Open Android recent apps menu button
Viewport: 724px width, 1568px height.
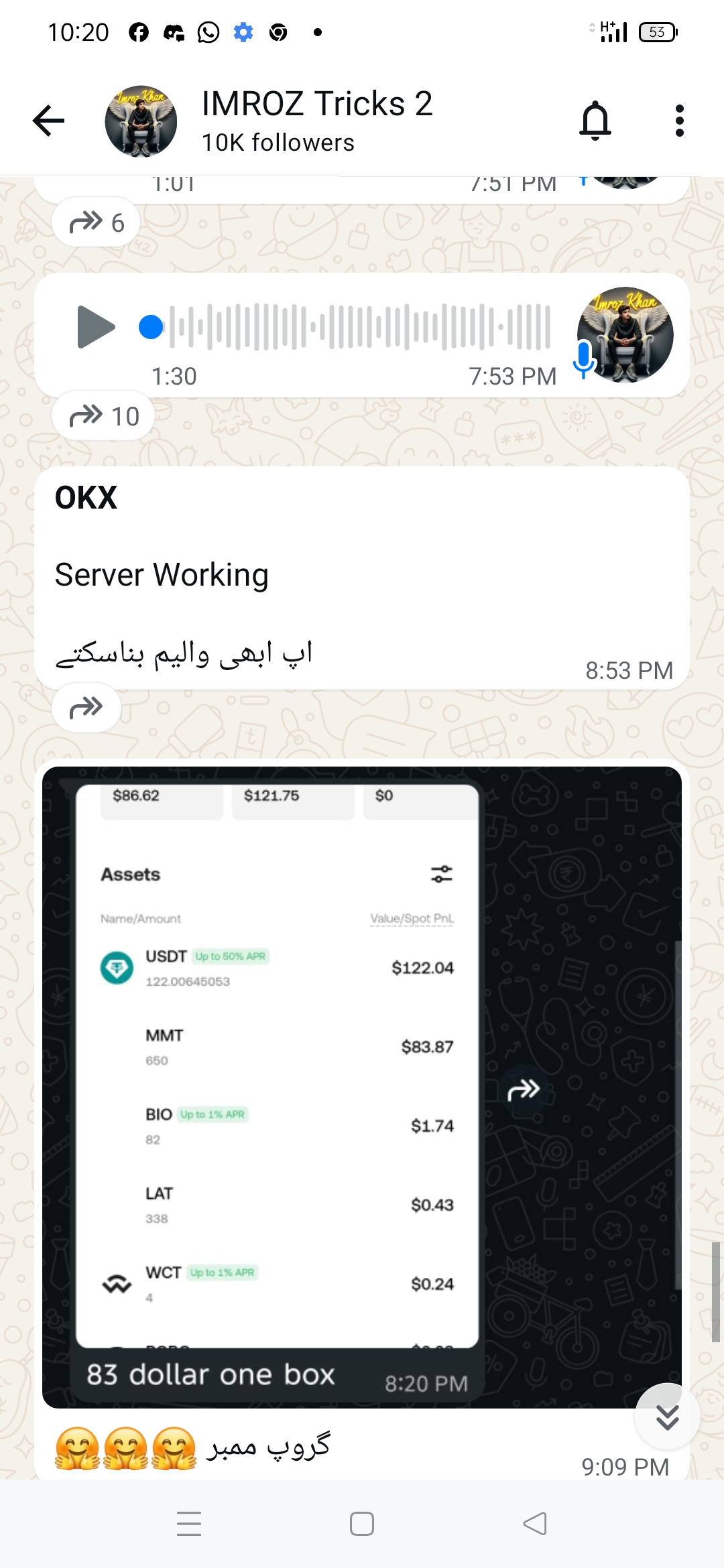pos(189,1523)
